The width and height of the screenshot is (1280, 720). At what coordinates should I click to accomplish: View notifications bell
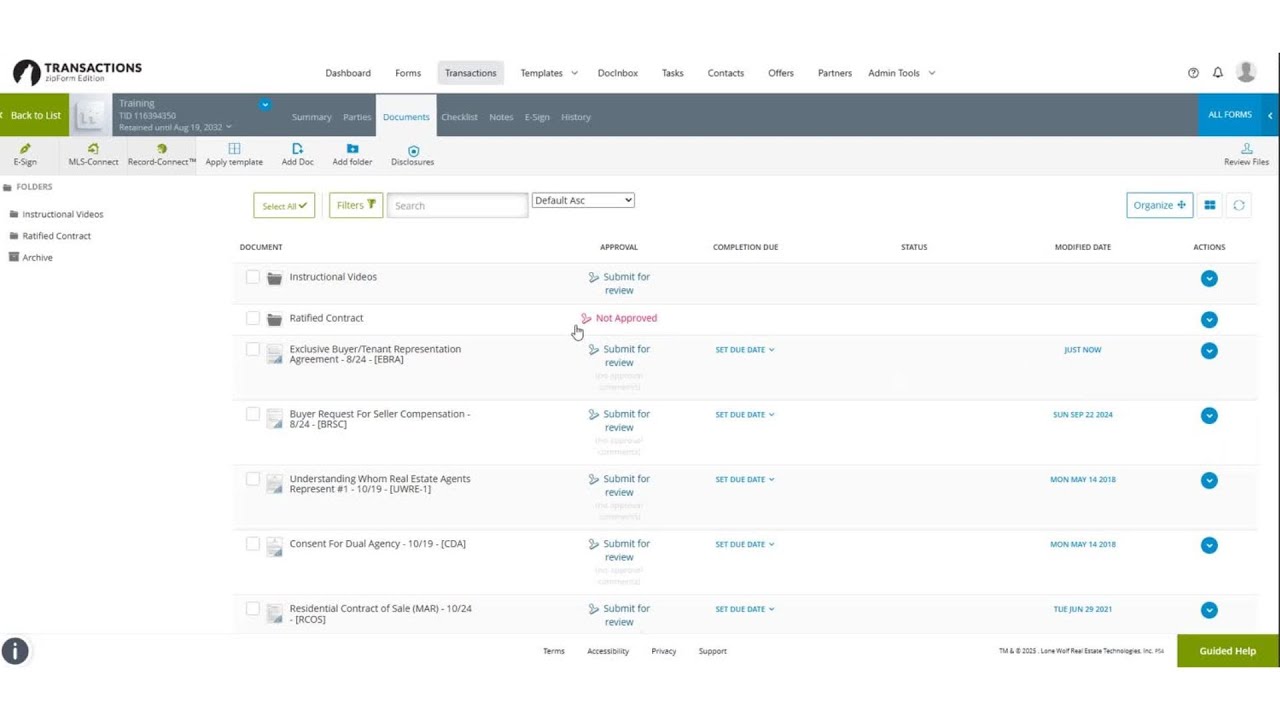[x=1218, y=73]
